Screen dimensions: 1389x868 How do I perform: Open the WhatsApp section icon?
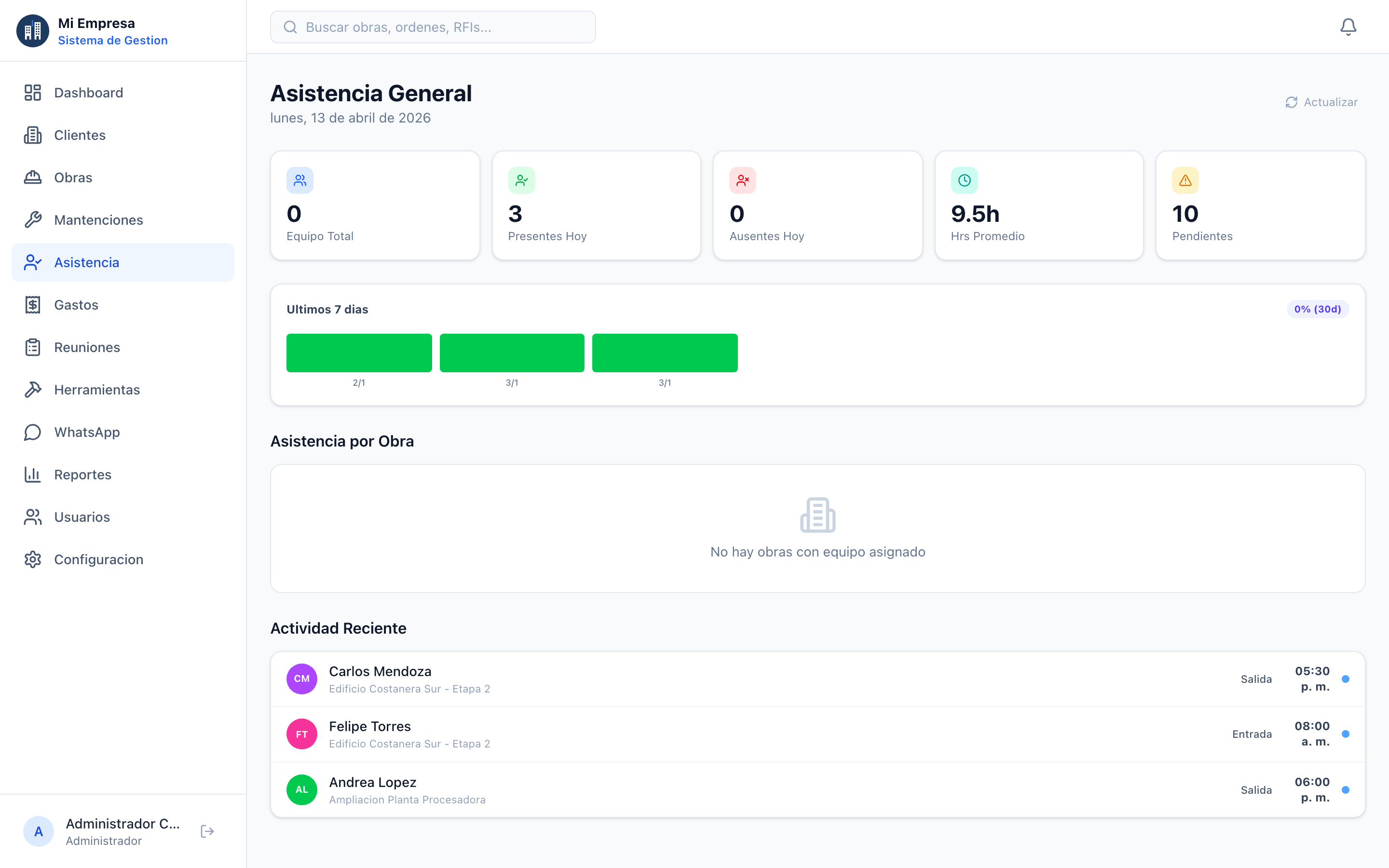[x=32, y=432]
